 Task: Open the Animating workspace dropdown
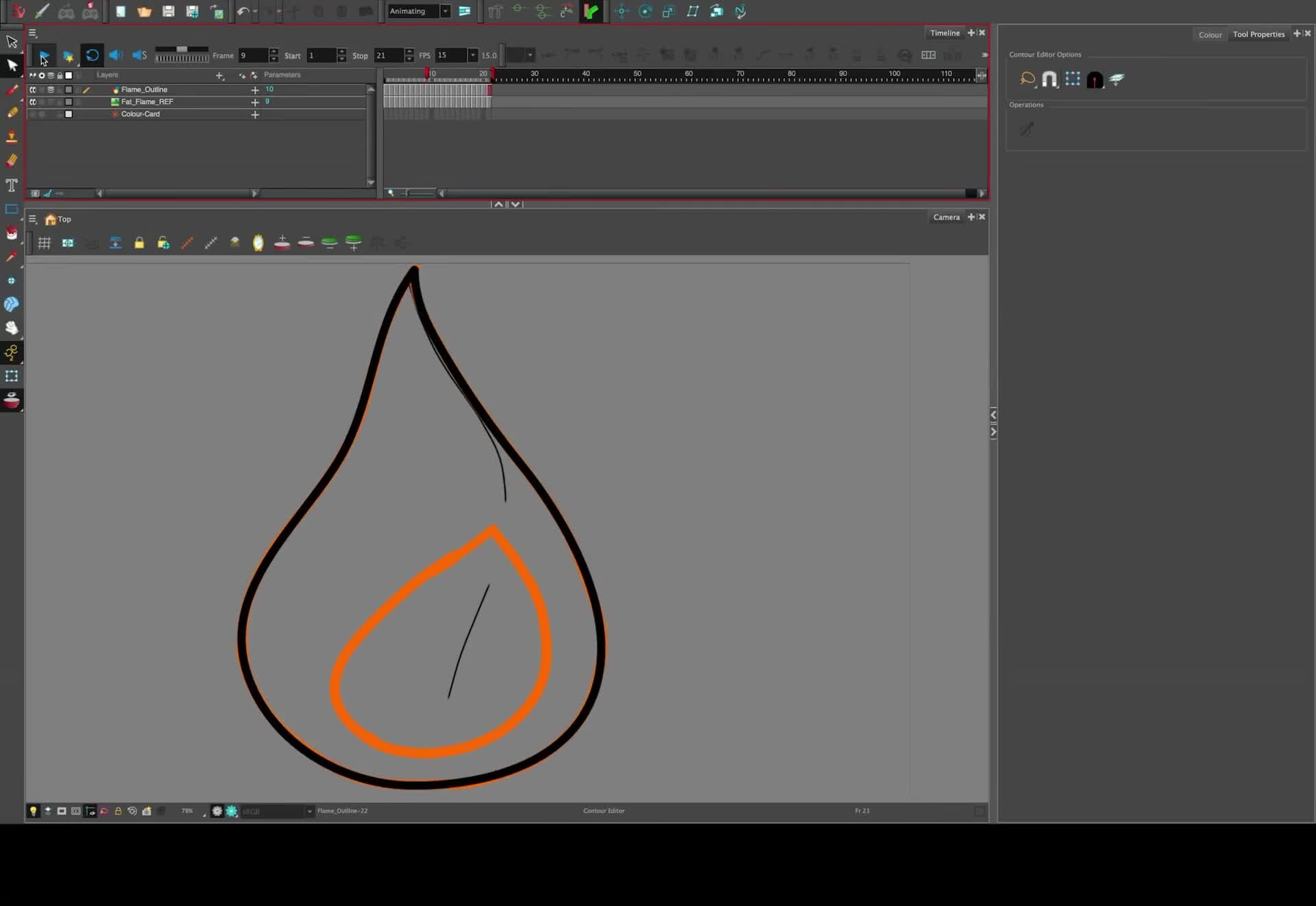444,11
